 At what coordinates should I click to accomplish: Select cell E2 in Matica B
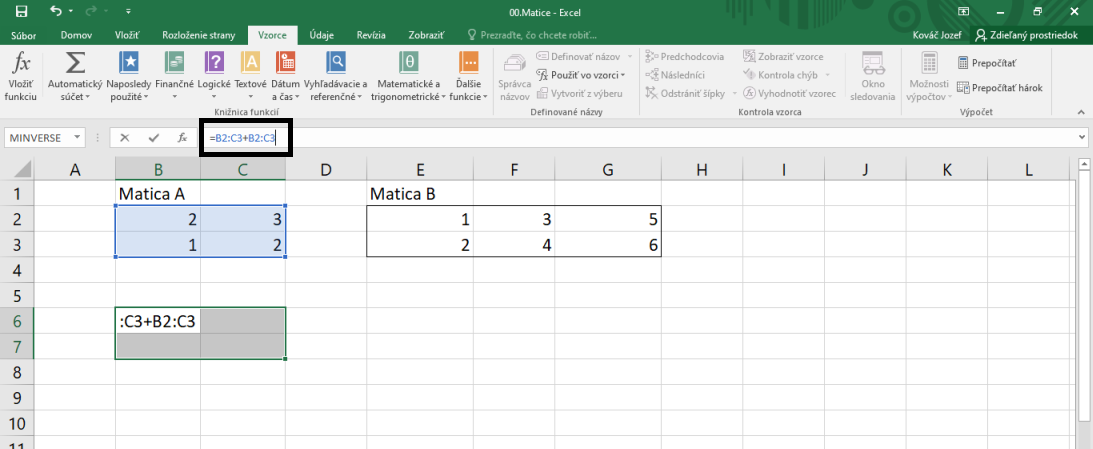pos(418,219)
